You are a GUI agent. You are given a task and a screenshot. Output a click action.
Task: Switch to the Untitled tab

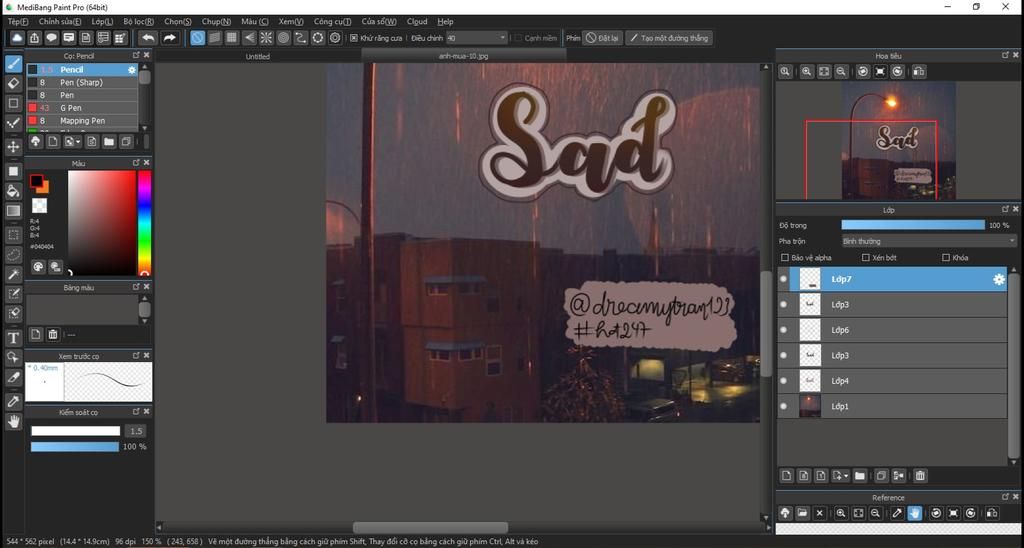257,56
